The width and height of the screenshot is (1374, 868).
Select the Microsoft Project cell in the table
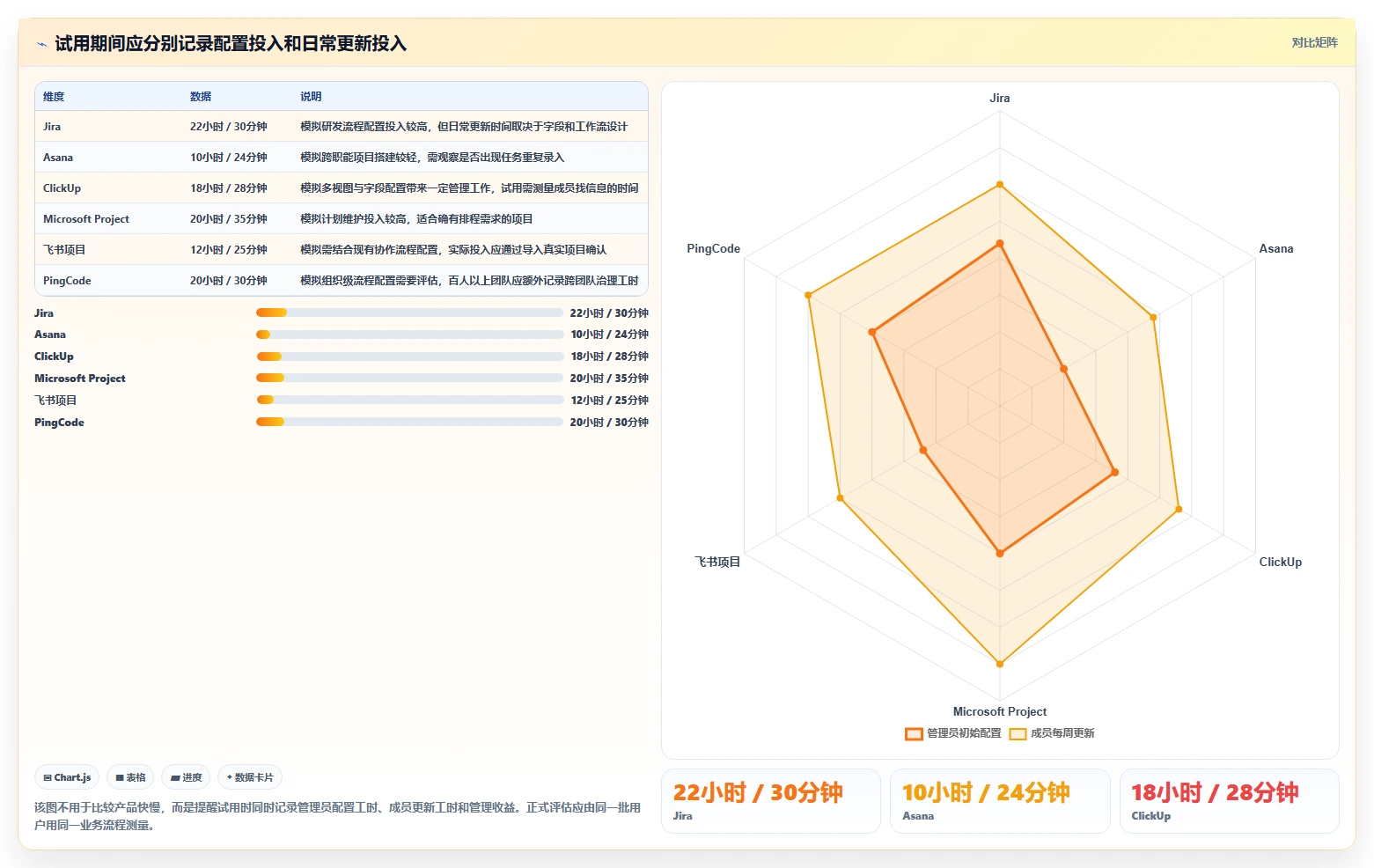point(108,219)
